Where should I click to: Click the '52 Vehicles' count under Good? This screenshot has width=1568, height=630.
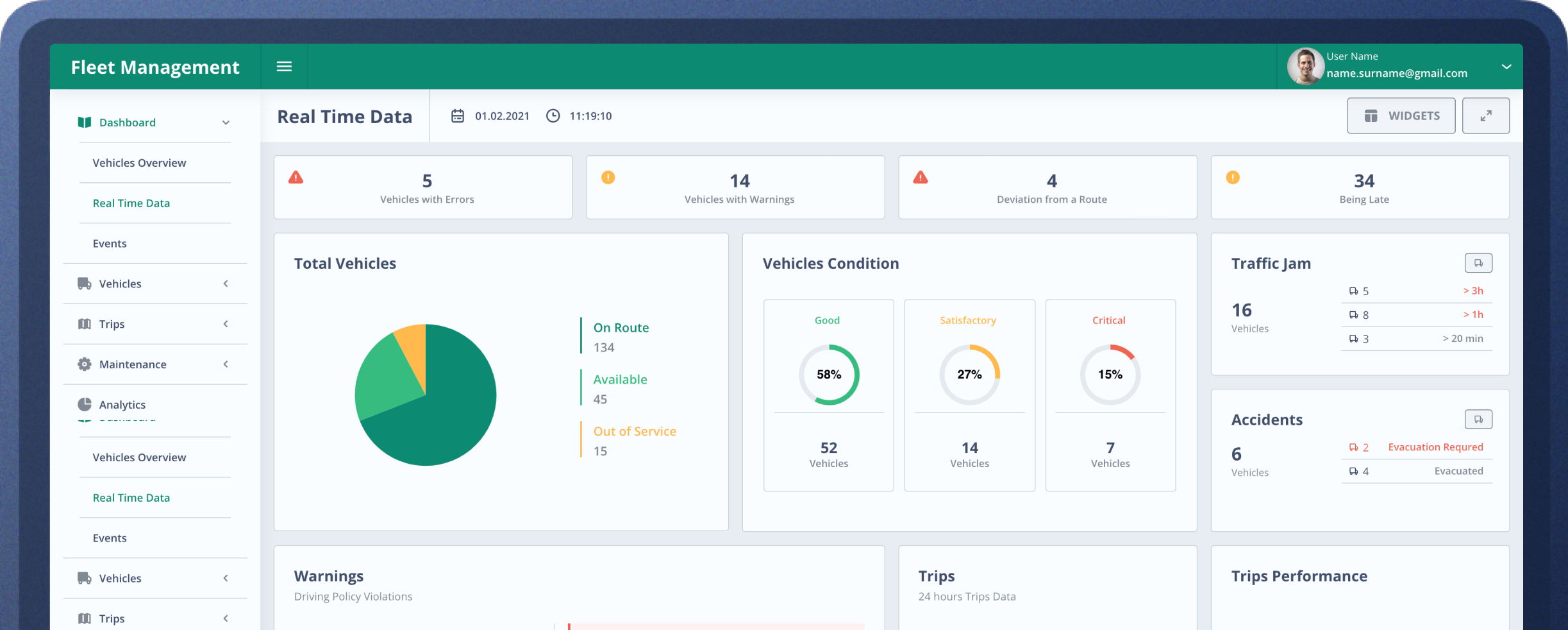829,454
